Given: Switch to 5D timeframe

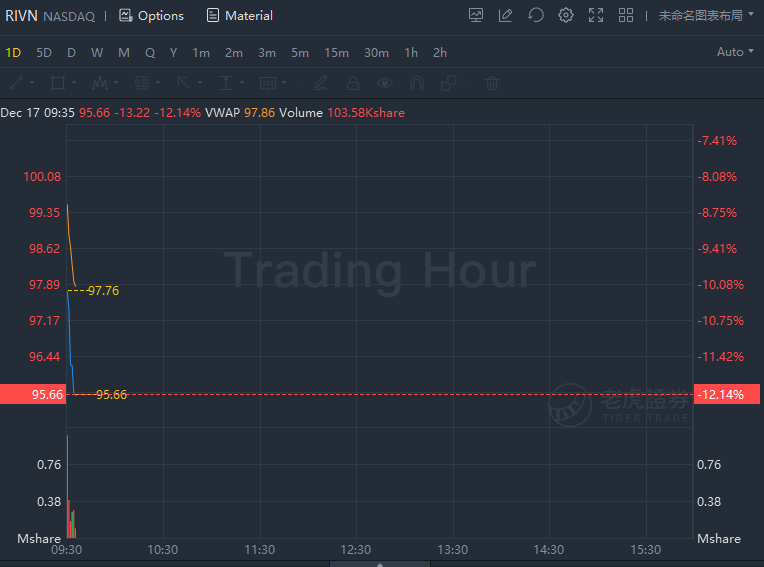Looking at the screenshot, I should point(44,53).
